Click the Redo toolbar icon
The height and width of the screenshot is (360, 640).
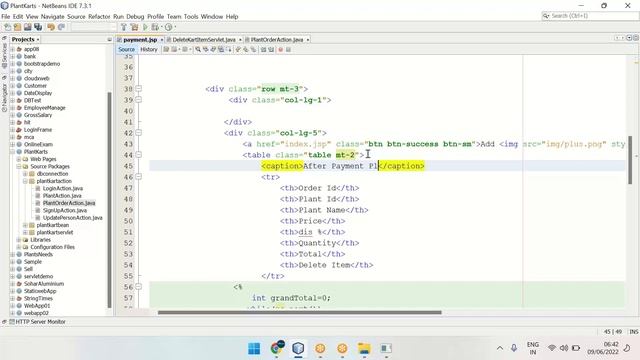[62, 27]
